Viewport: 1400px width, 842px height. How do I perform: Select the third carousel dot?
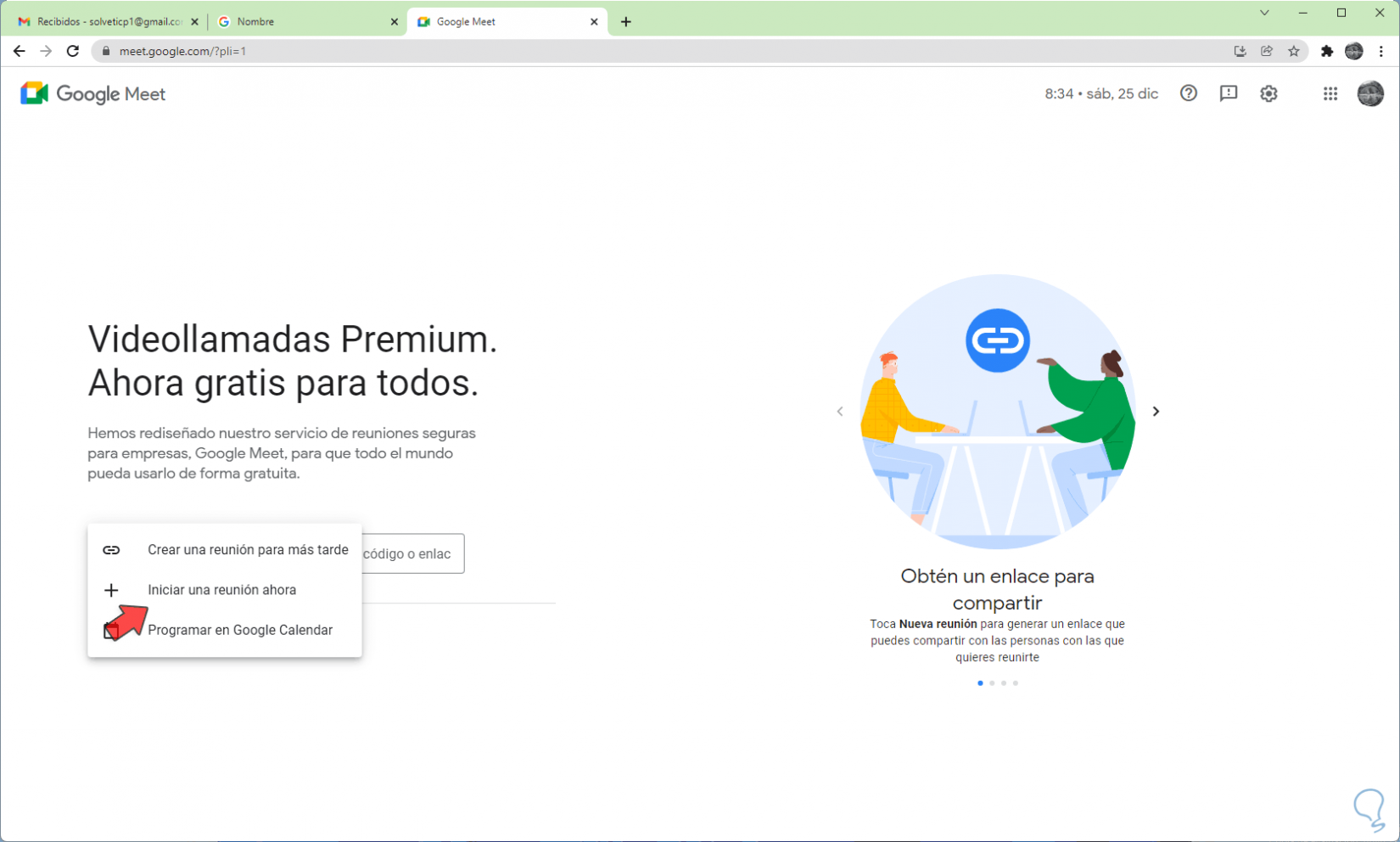pyautogui.click(x=1004, y=683)
